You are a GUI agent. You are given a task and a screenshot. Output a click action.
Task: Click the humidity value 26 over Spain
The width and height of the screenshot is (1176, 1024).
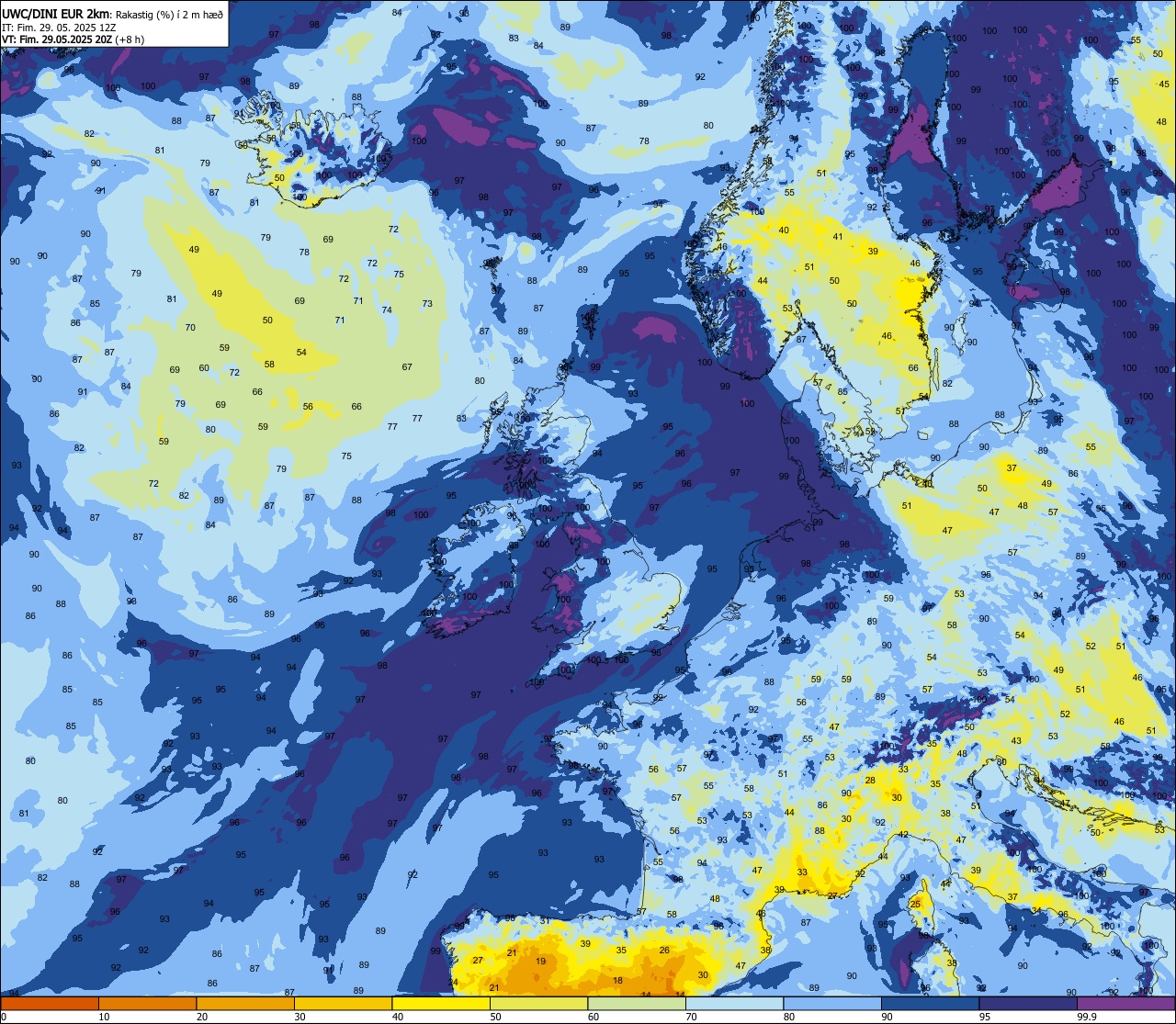click(x=664, y=951)
